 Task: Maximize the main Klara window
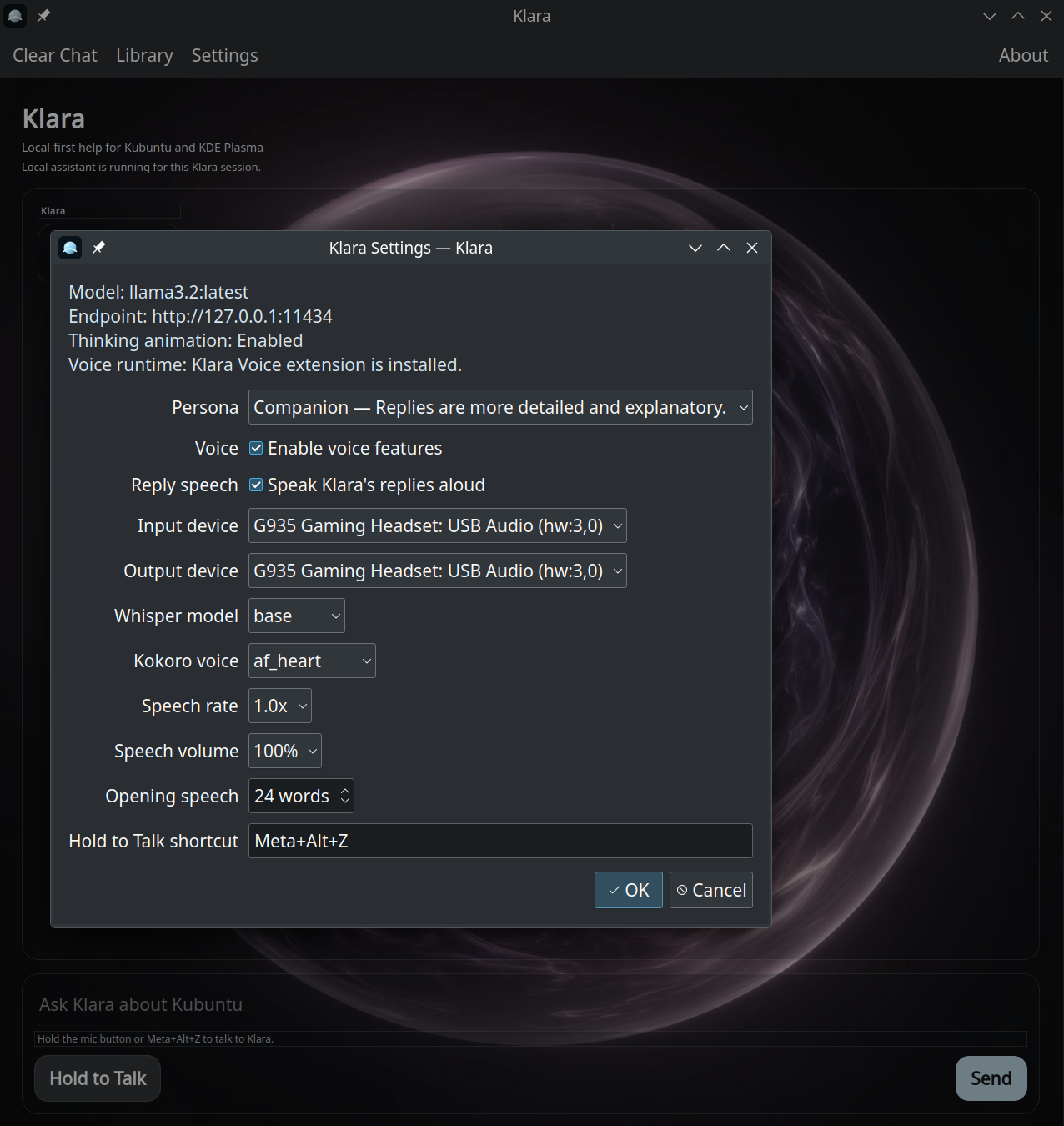click(x=1018, y=16)
